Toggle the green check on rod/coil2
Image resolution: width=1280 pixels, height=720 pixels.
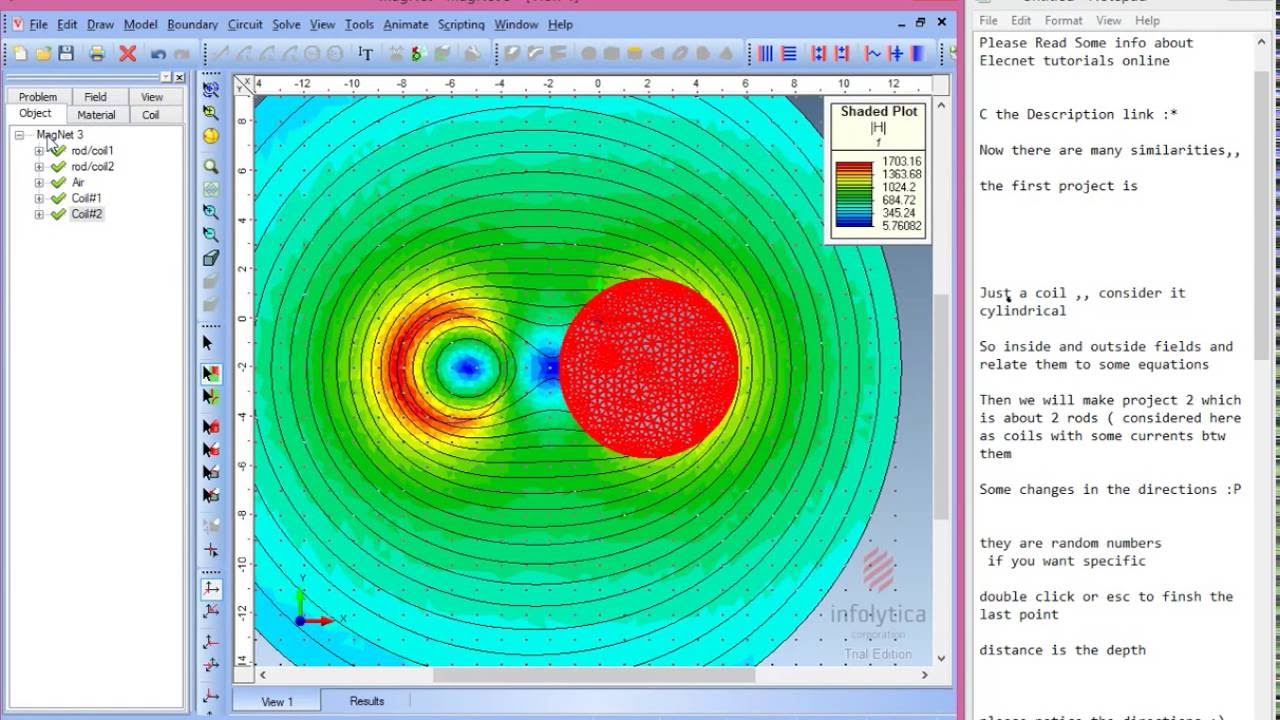click(58, 167)
